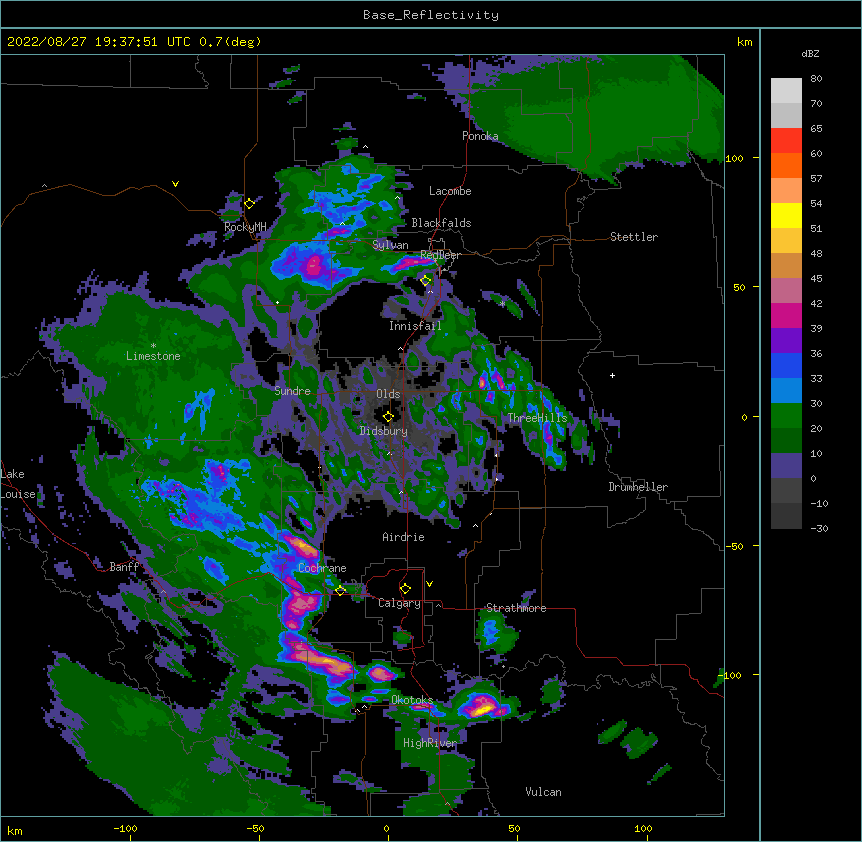Click the Red Deer station diamond marker
Image resolution: width=862 pixels, height=842 pixels.
(426, 281)
